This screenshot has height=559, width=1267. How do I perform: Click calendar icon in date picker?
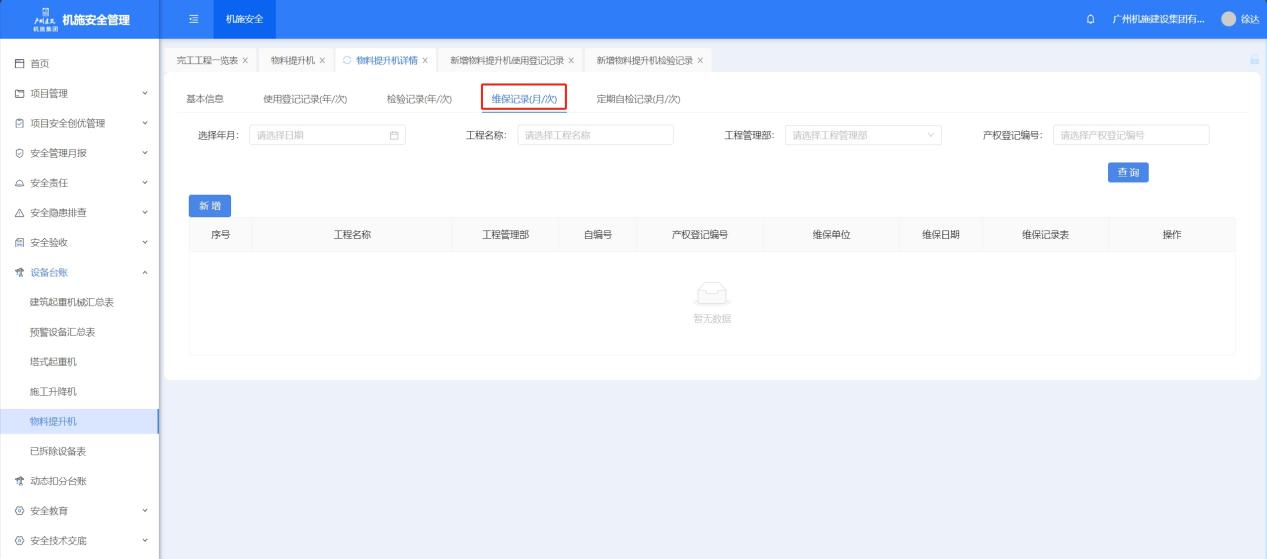pos(394,135)
